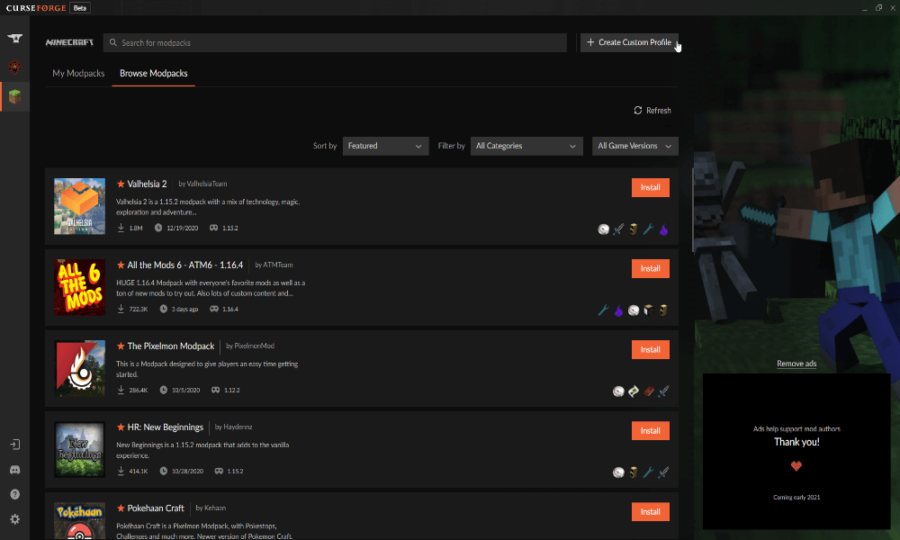Focus the Search for modpacks field
Viewport: 900px width, 540px height.
pyautogui.click(x=335, y=42)
